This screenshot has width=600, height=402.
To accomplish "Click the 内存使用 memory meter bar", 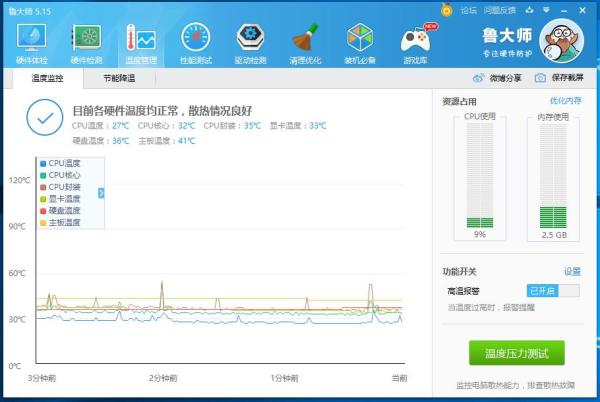I will pos(553,175).
